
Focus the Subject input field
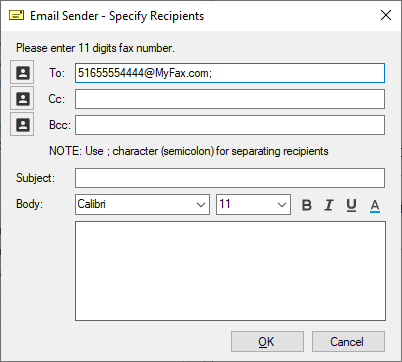point(230,178)
